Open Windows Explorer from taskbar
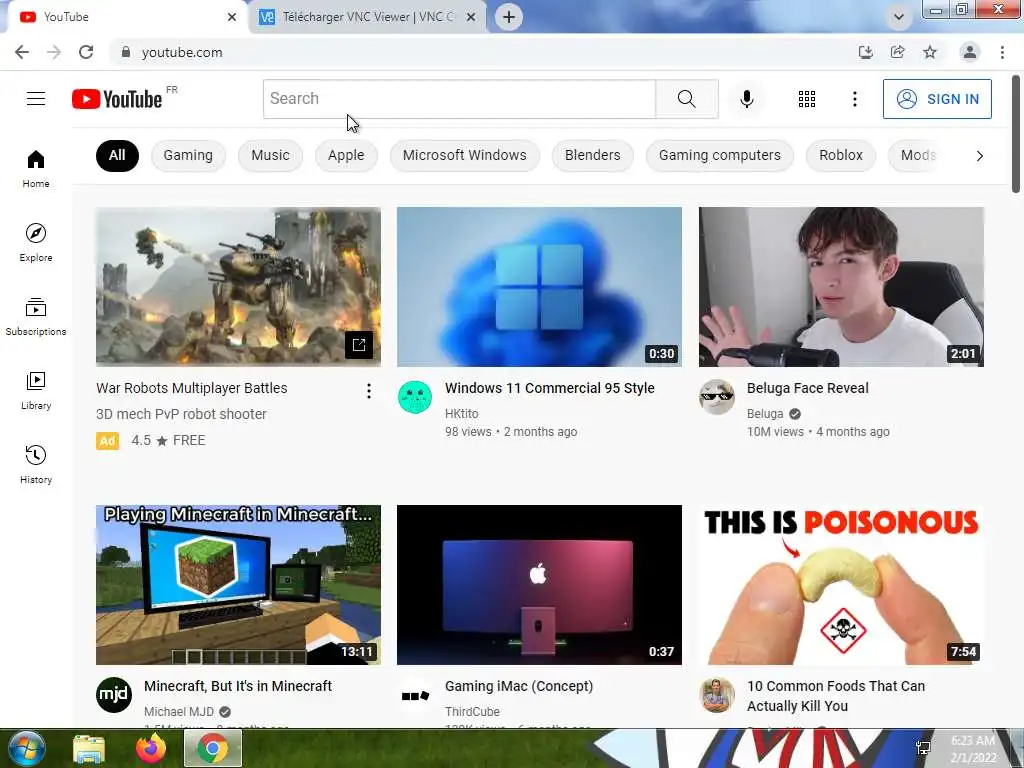 click(89, 748)
